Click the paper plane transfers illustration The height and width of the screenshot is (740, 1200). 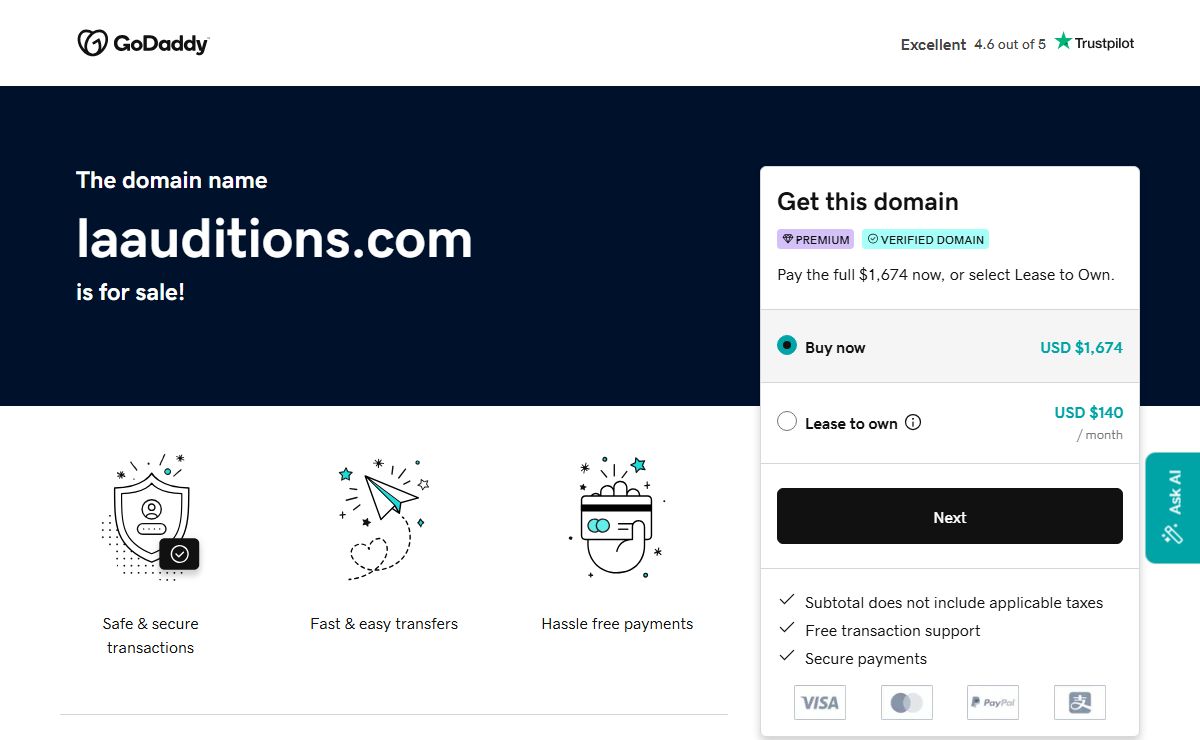[384, 517]
